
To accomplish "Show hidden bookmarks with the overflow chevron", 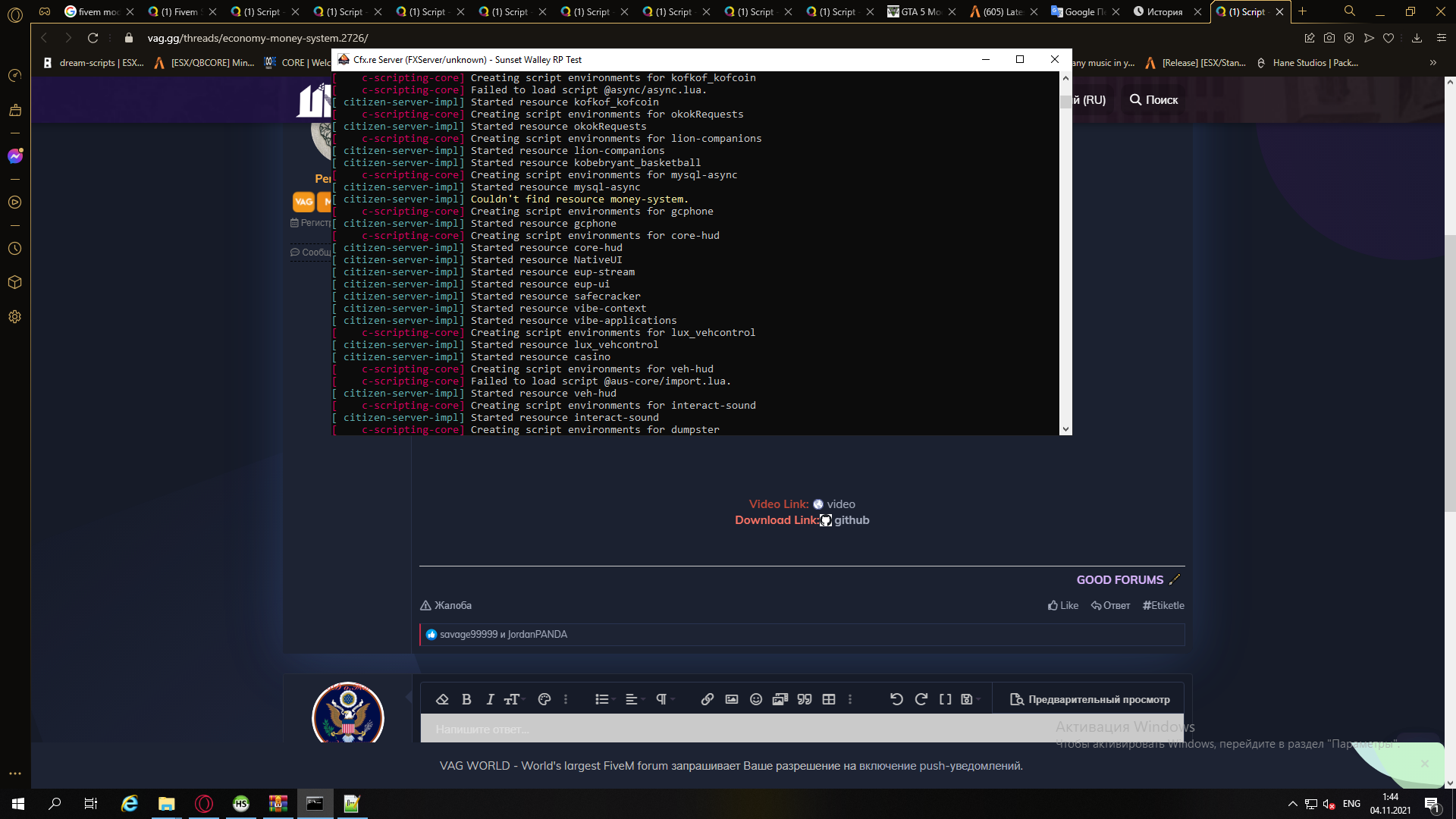I will 1432,63.
